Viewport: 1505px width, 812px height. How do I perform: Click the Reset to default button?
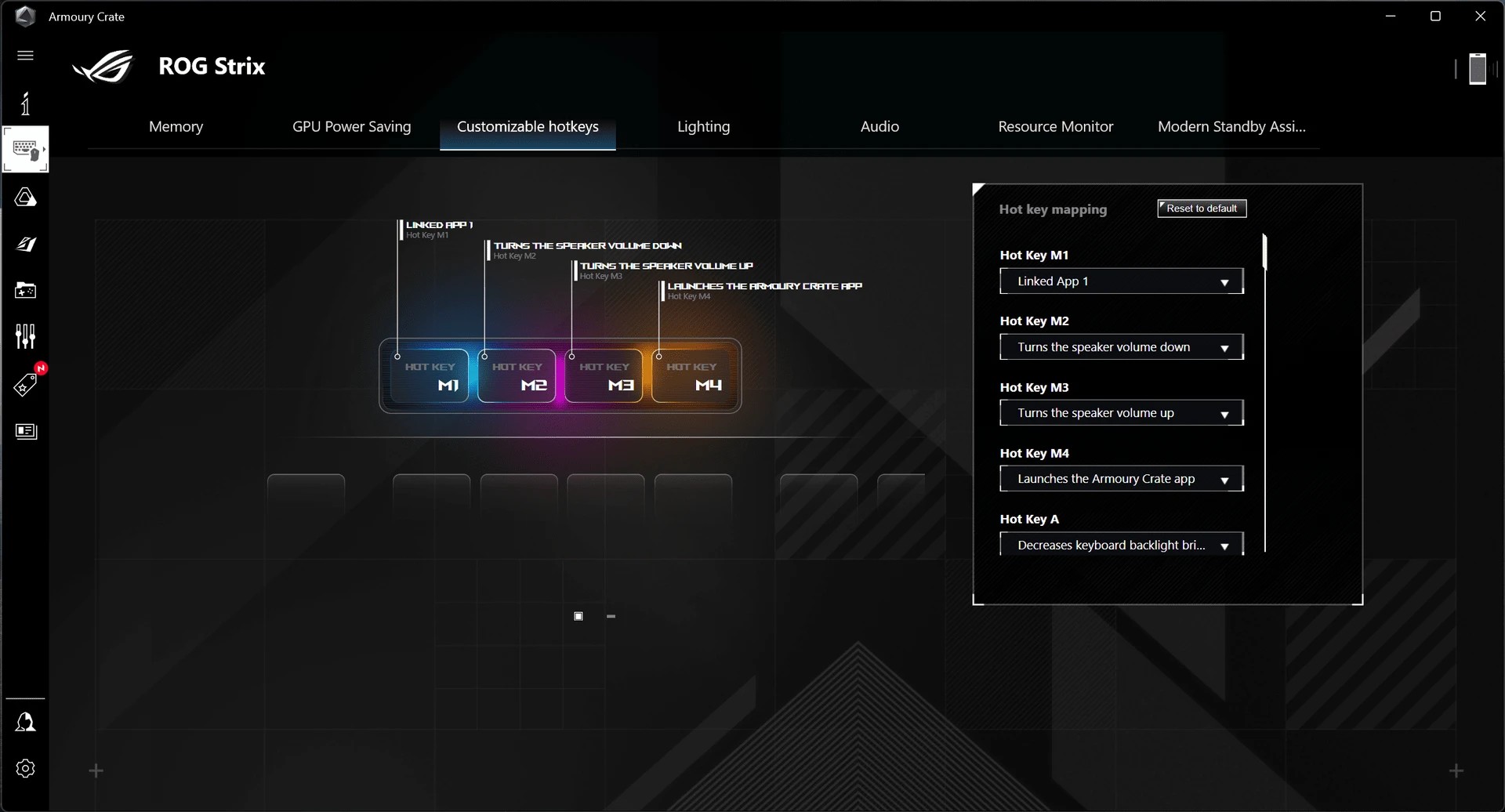tap(1201, 208)
